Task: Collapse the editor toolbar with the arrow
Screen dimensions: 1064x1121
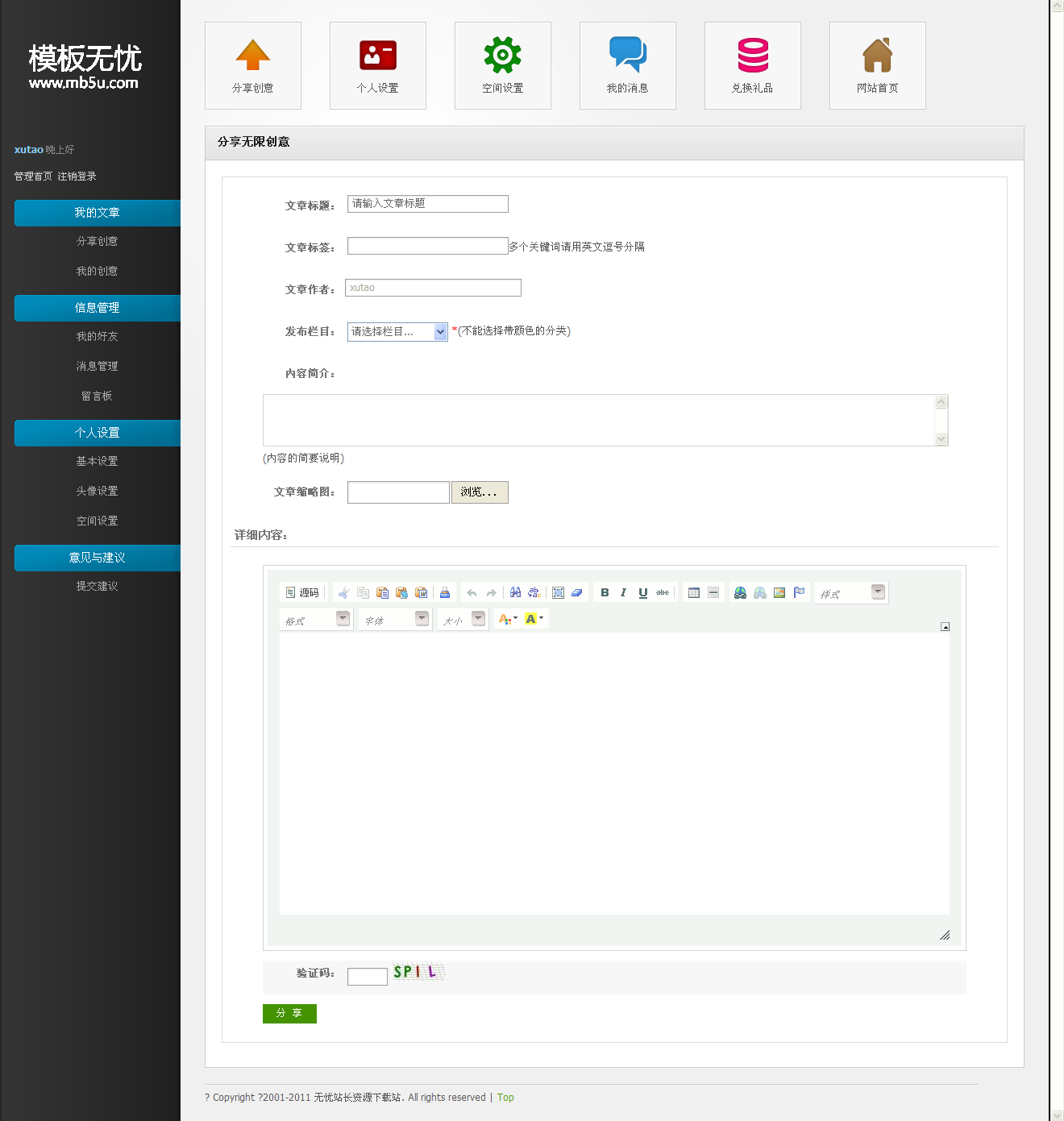Action: 945,626
